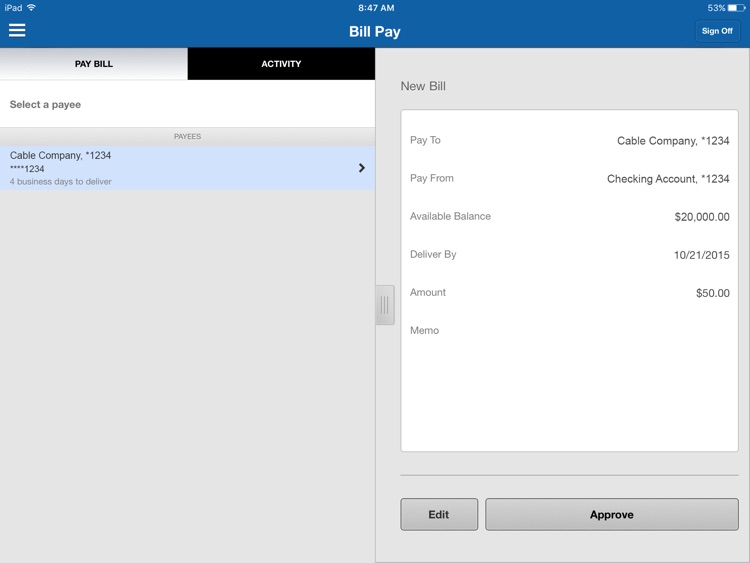The width and height of the screenshot is (750, 563).
Task: Click the ****1234 masked account number
Action: click(27, 168)
